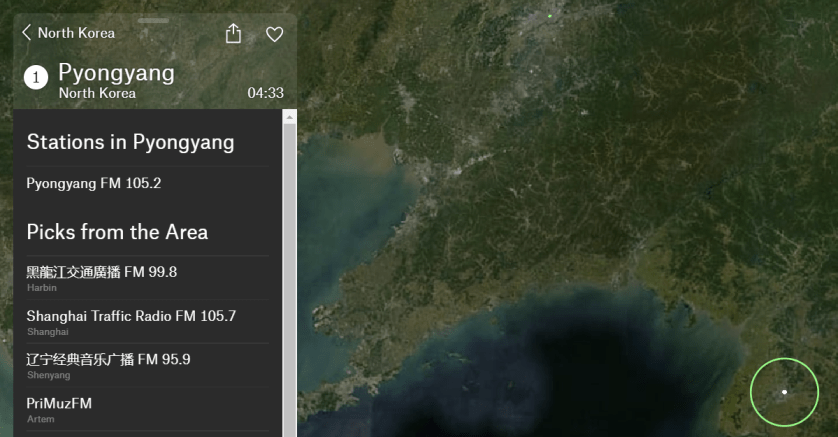
Task: Play 辽宁经典音乐广播 FM 95.9 from Shenyang
Action: click(108, 360)
